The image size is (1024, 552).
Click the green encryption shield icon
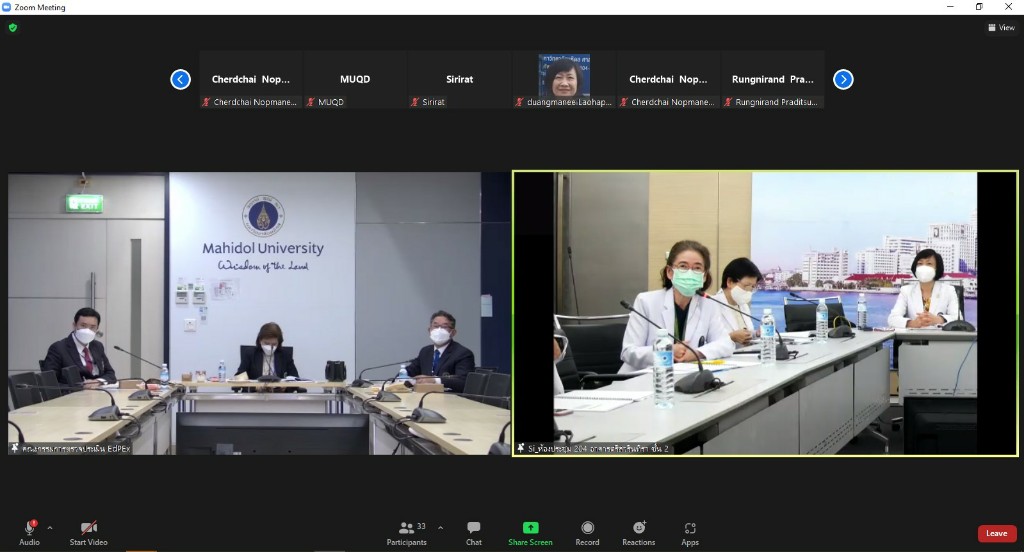point(13,28)
